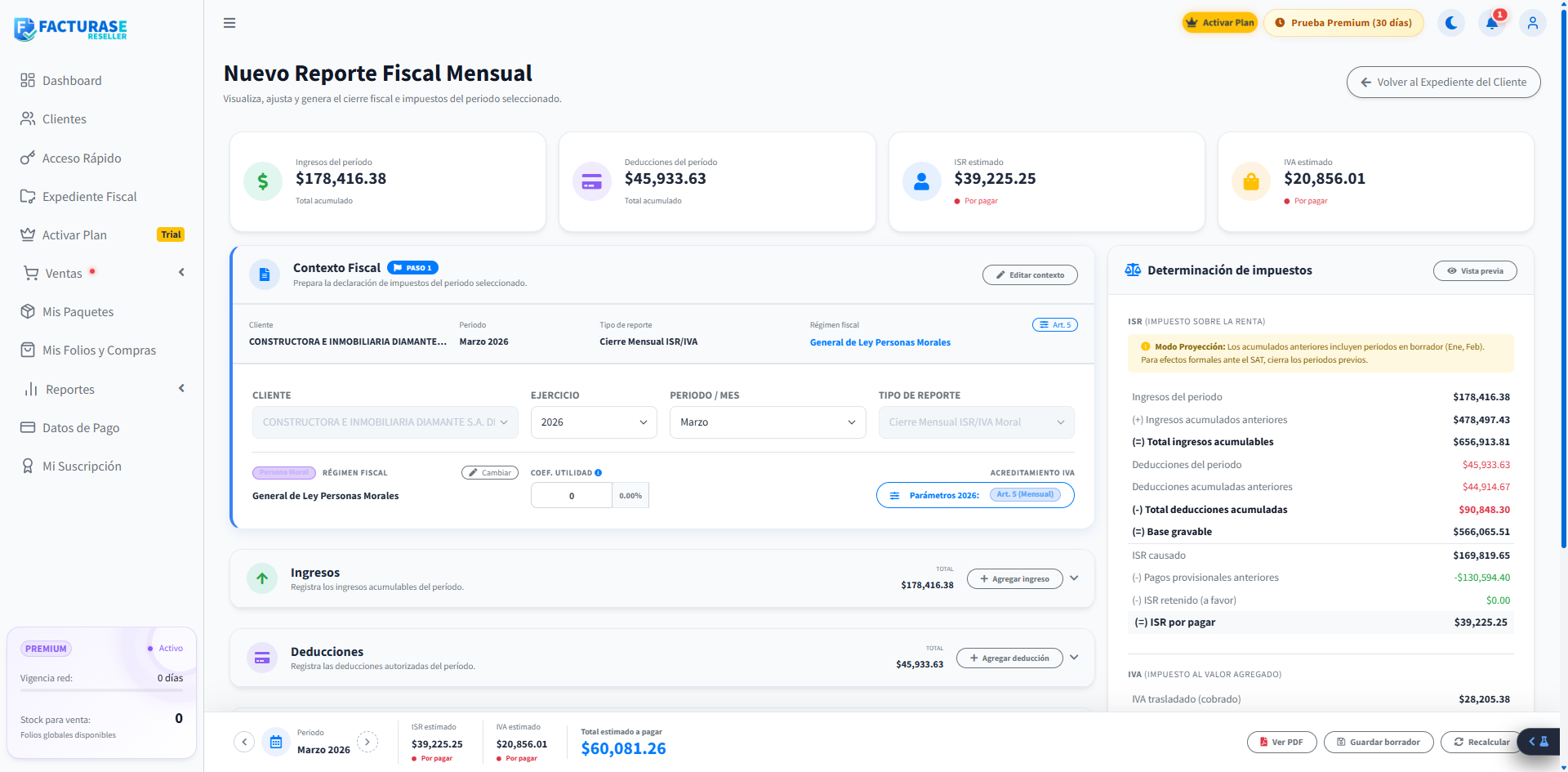
Task: Open the hamburger menu icon
Action: (229, 23)
